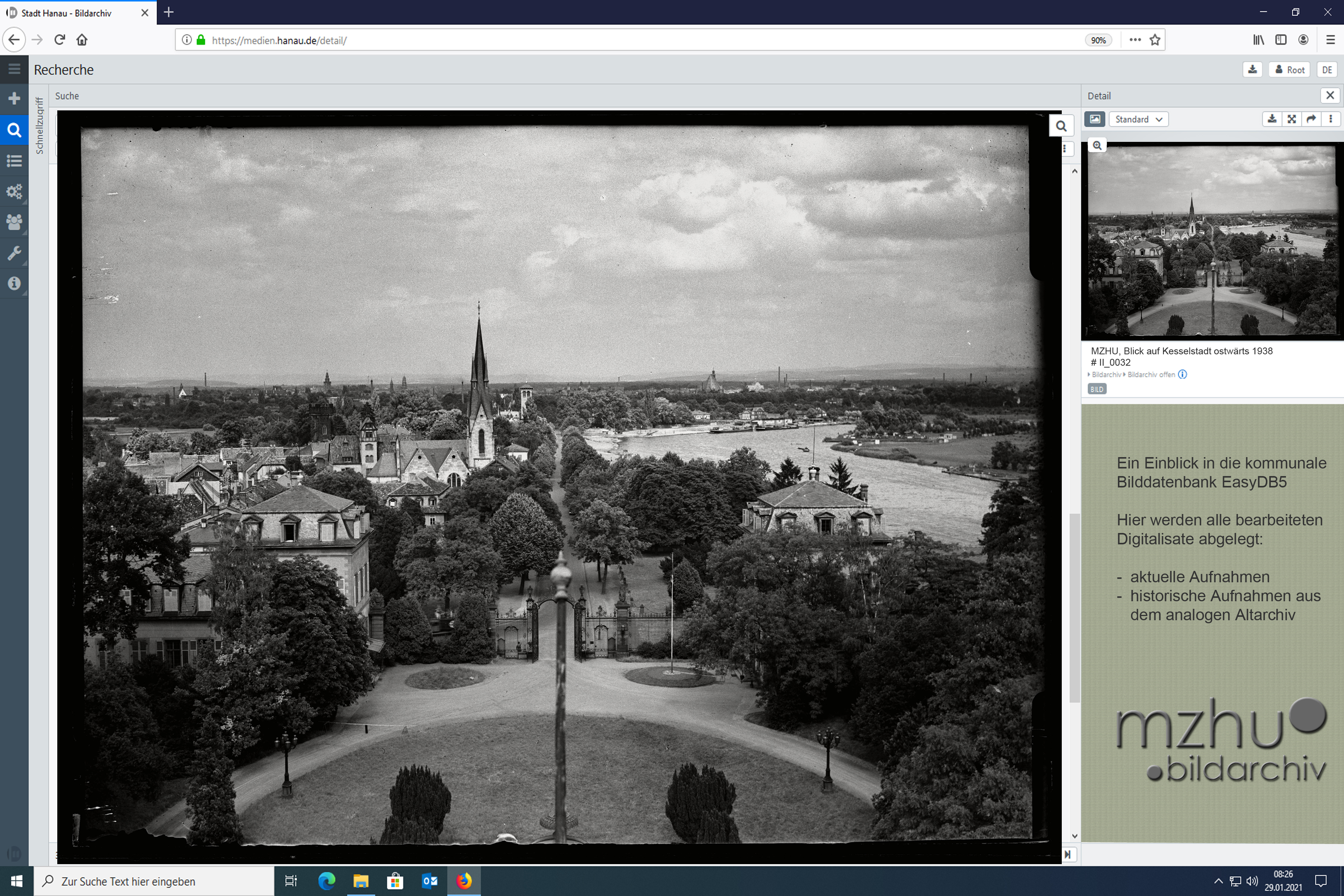The image size is (1344, 896).
Task: Open the DE language selector
Action: pyautogui.click(x=1327, y=70)
